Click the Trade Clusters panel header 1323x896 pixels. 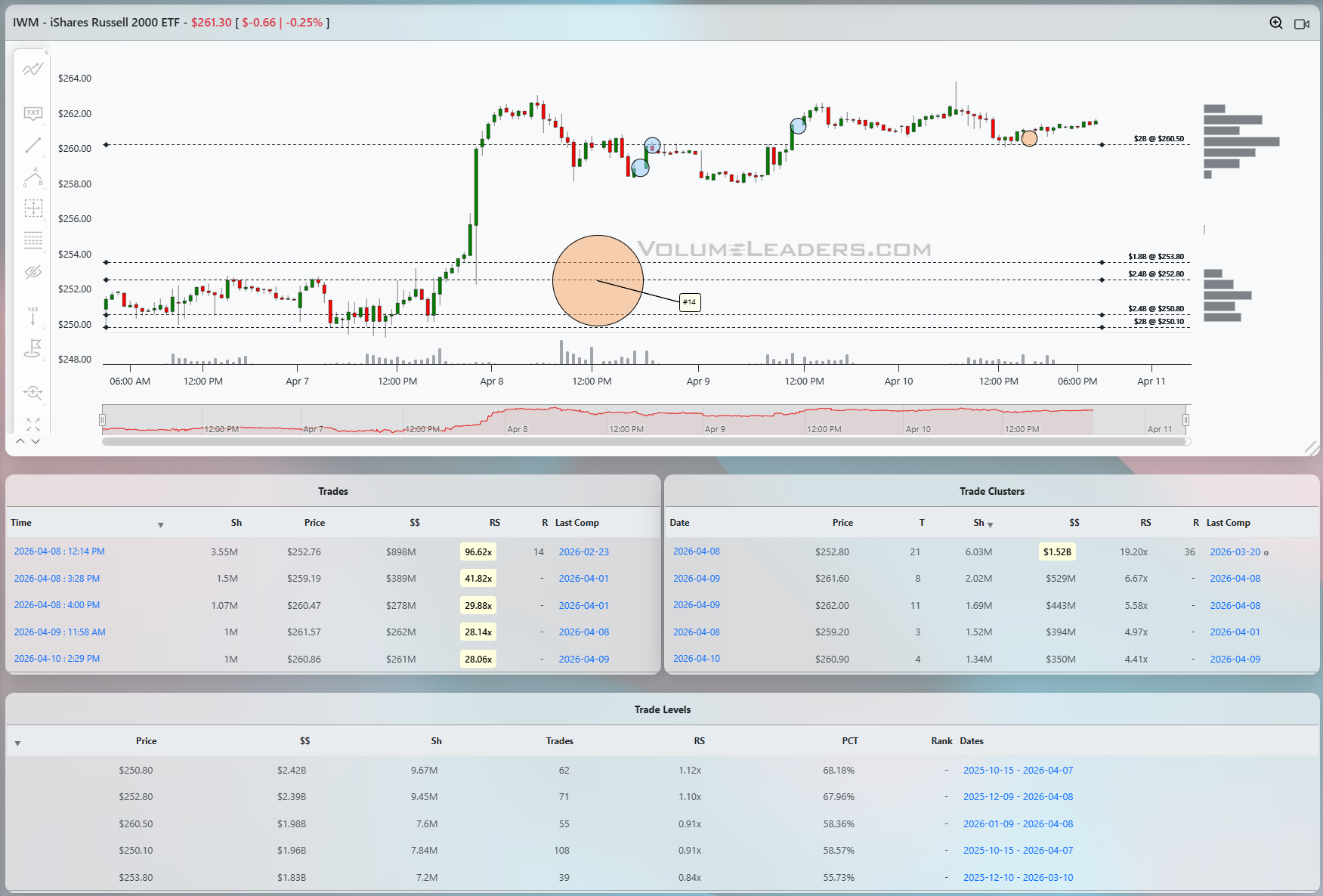point(992,491)
